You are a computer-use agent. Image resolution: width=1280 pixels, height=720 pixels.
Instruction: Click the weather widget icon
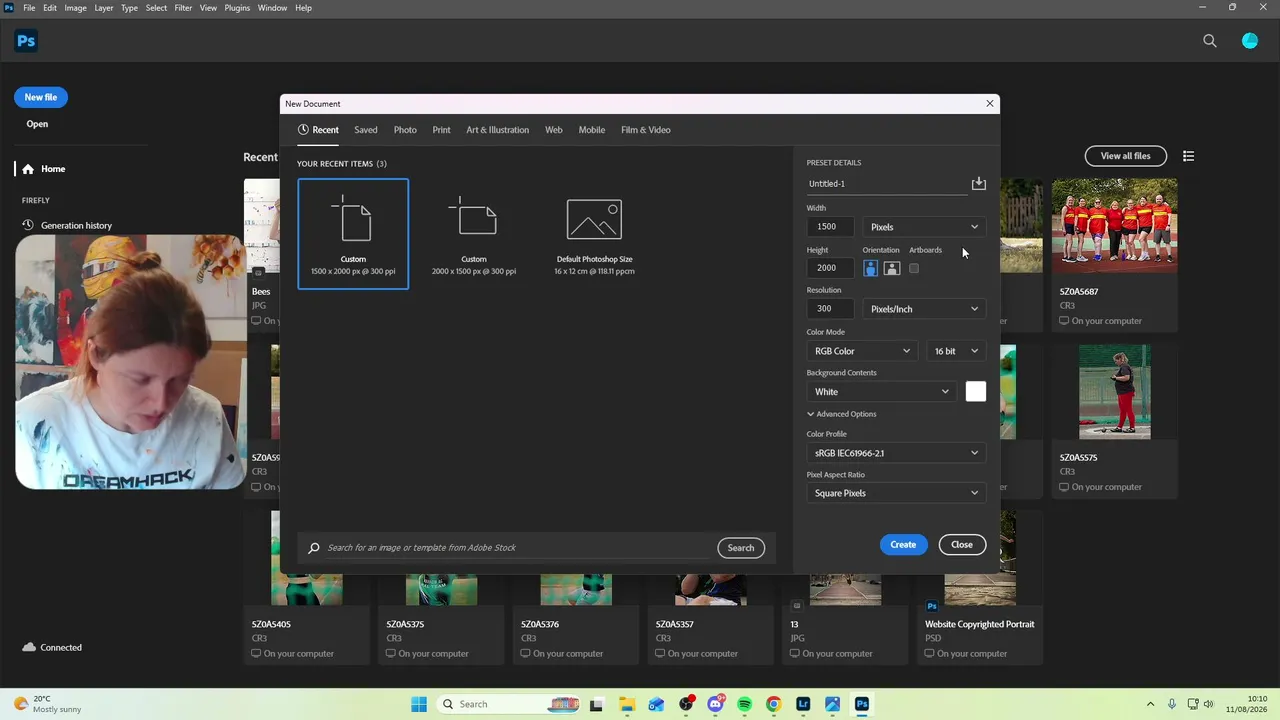(x=21, y=704)
